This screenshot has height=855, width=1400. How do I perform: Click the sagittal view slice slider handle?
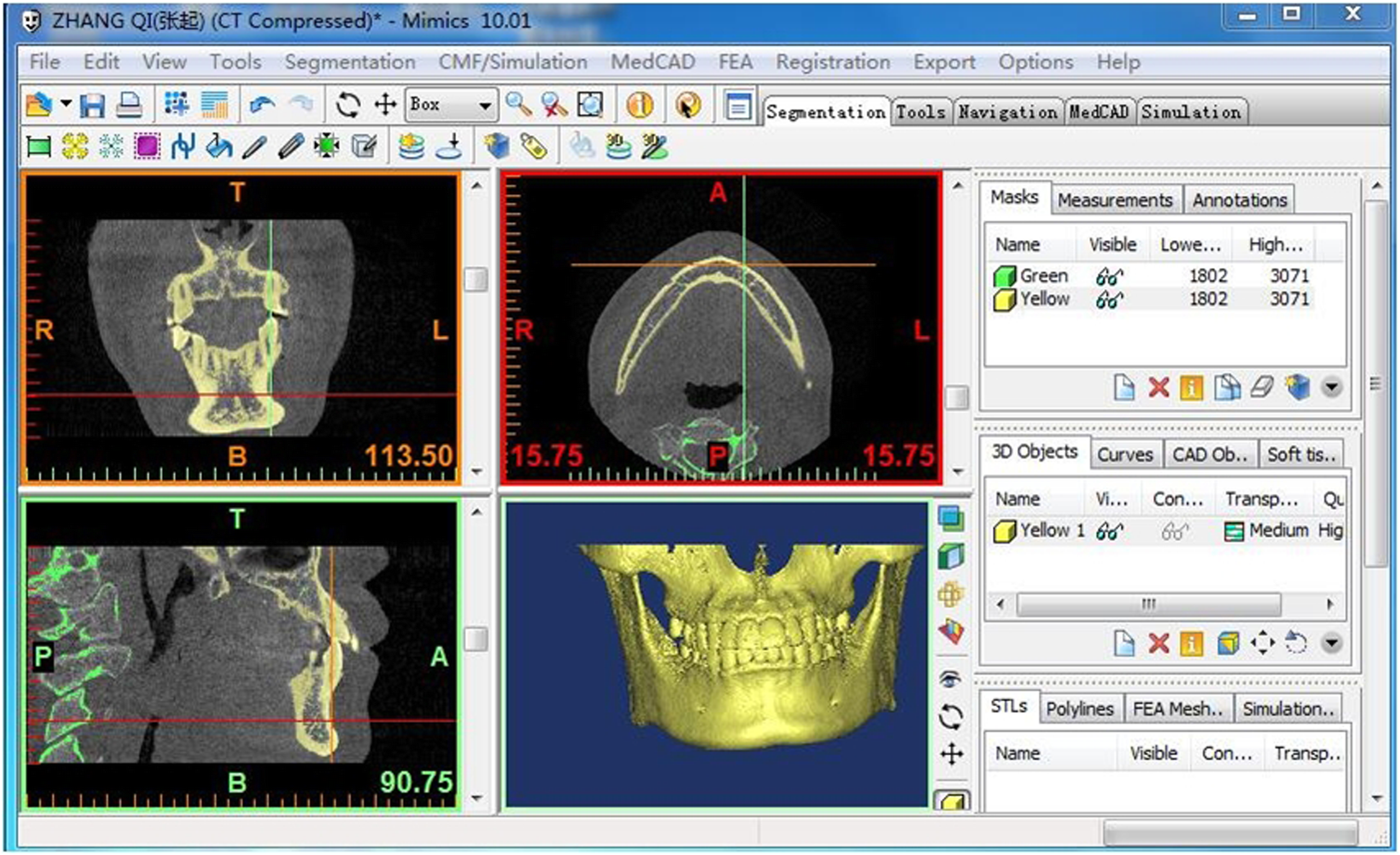pos(476,639)
